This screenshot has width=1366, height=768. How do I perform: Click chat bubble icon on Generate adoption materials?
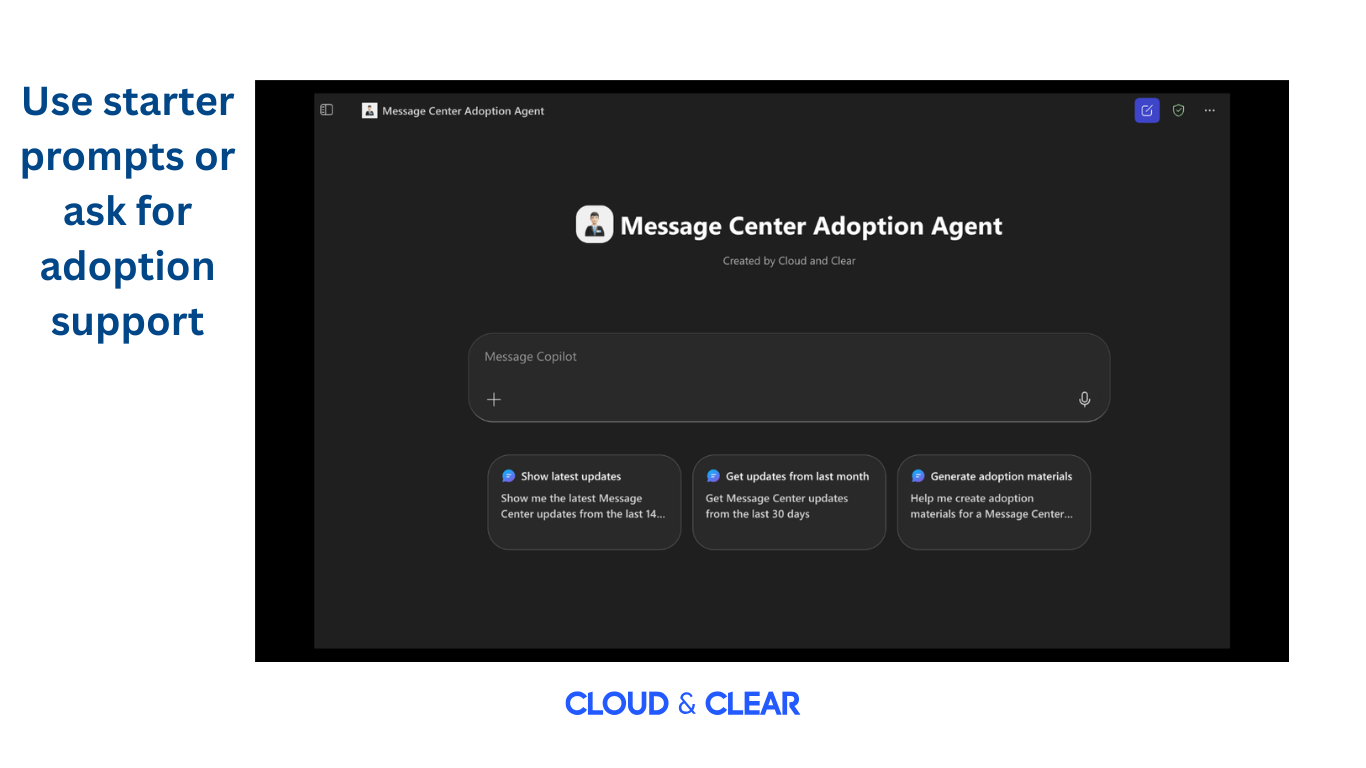[x=918, y=476]
